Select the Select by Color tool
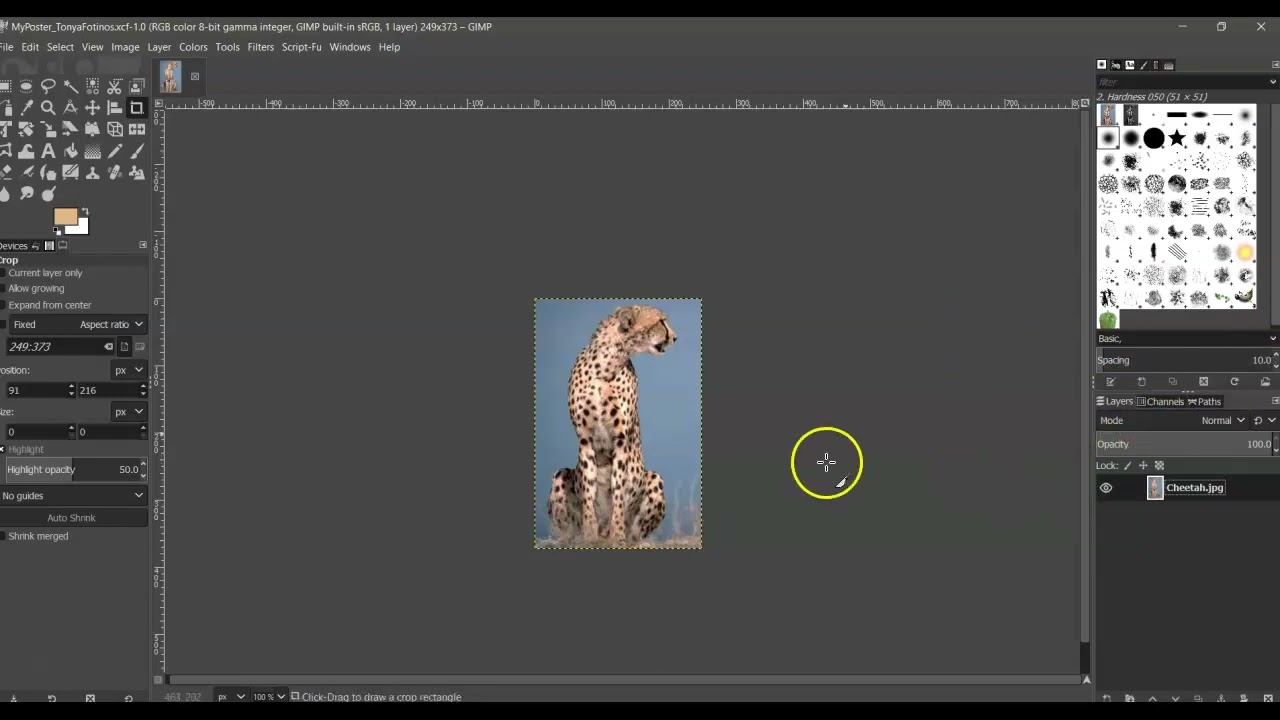1280x720 pixels. [93, 87]
